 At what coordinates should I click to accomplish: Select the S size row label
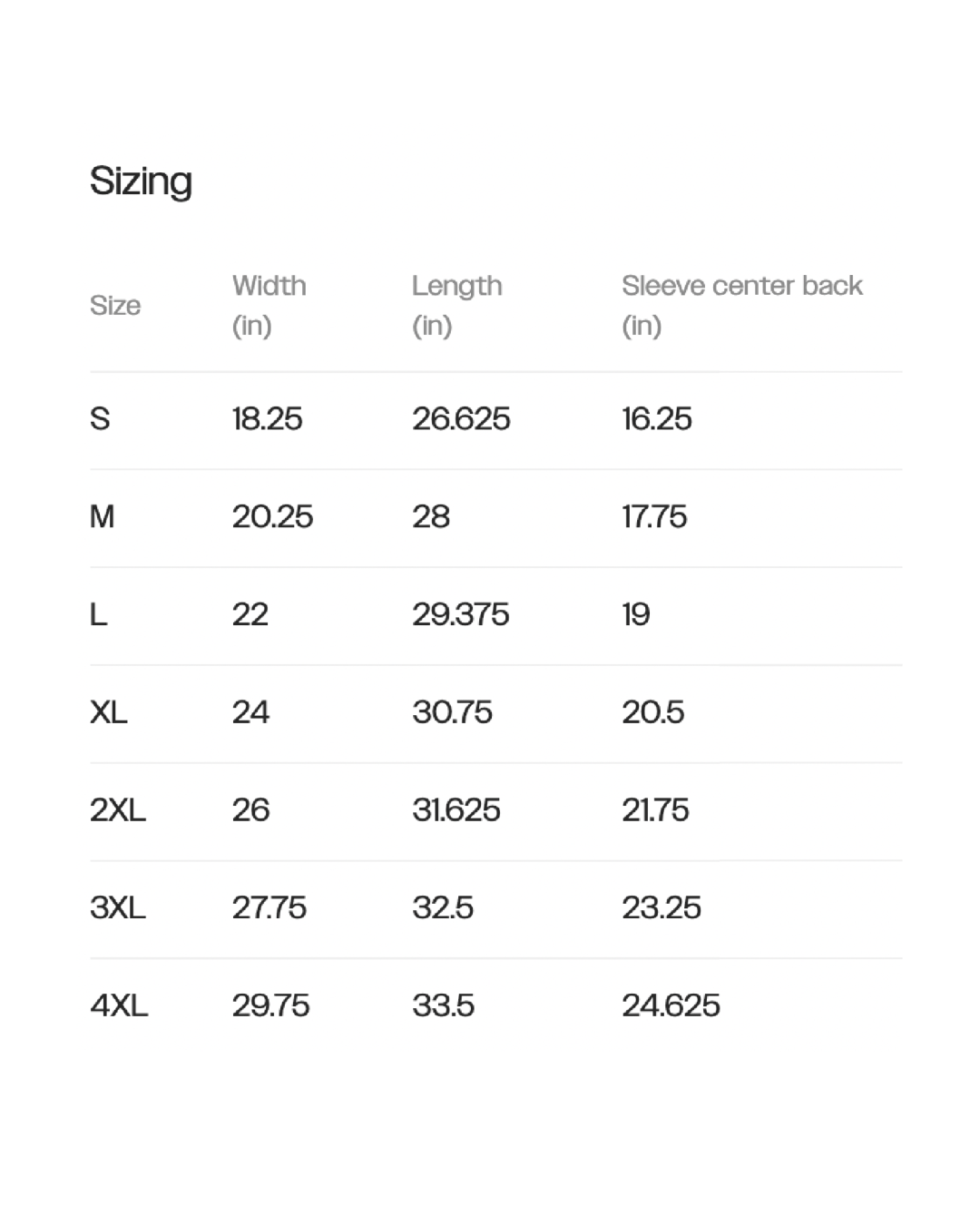[x=100, y=419]
